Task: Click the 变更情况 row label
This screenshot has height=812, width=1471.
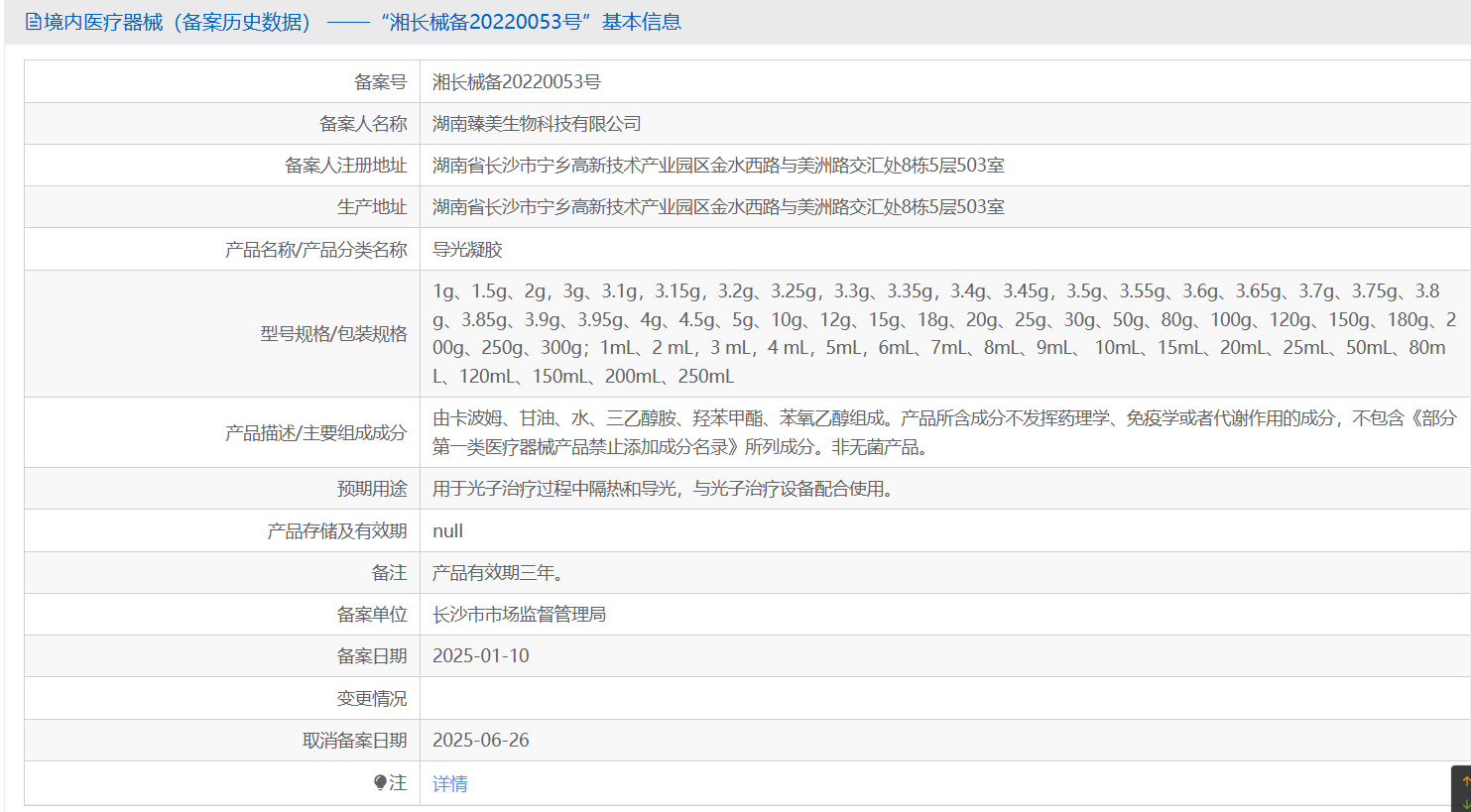Action: [371, 699]
